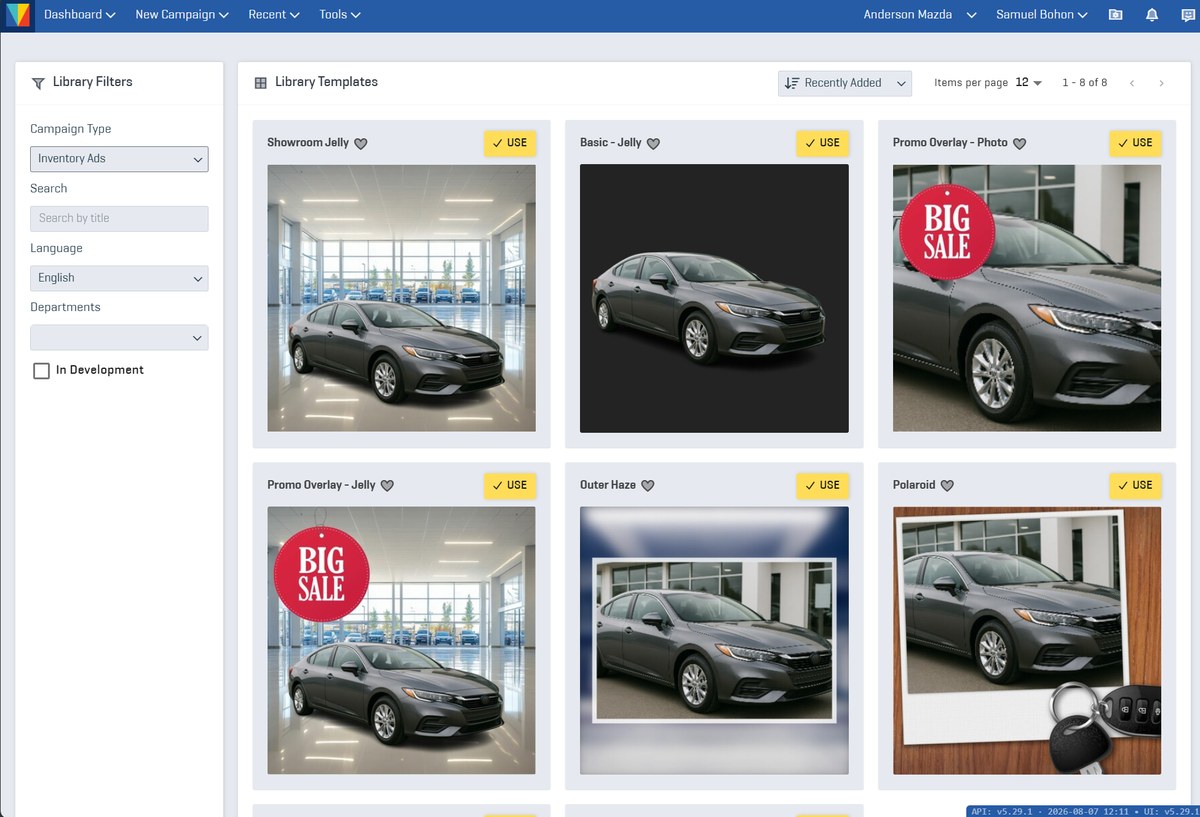Favorite the Basic - Jelly template heart
The height and width of the screenshot is (817, 1200).
[653, 143]
